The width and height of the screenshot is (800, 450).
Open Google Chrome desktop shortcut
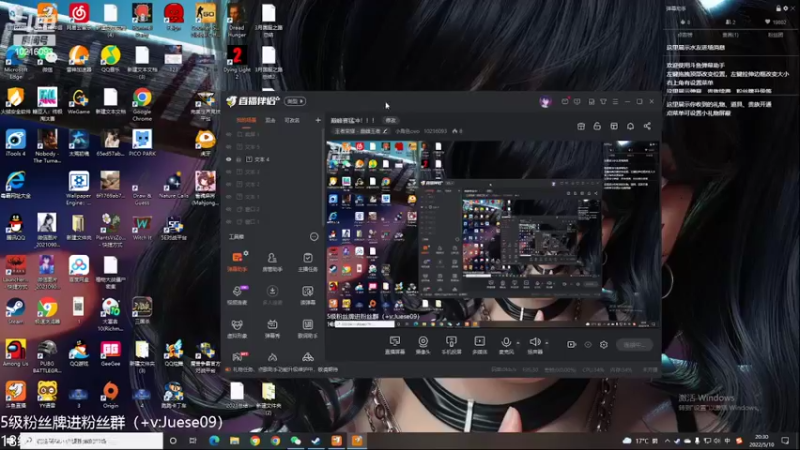coord(142,104)
